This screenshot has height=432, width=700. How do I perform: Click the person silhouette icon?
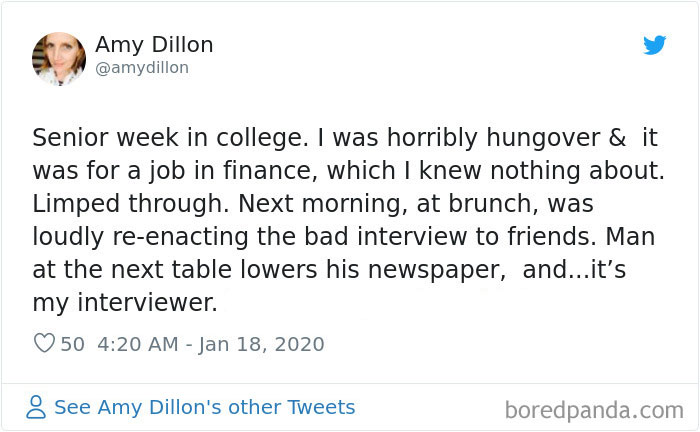point(36,407)
